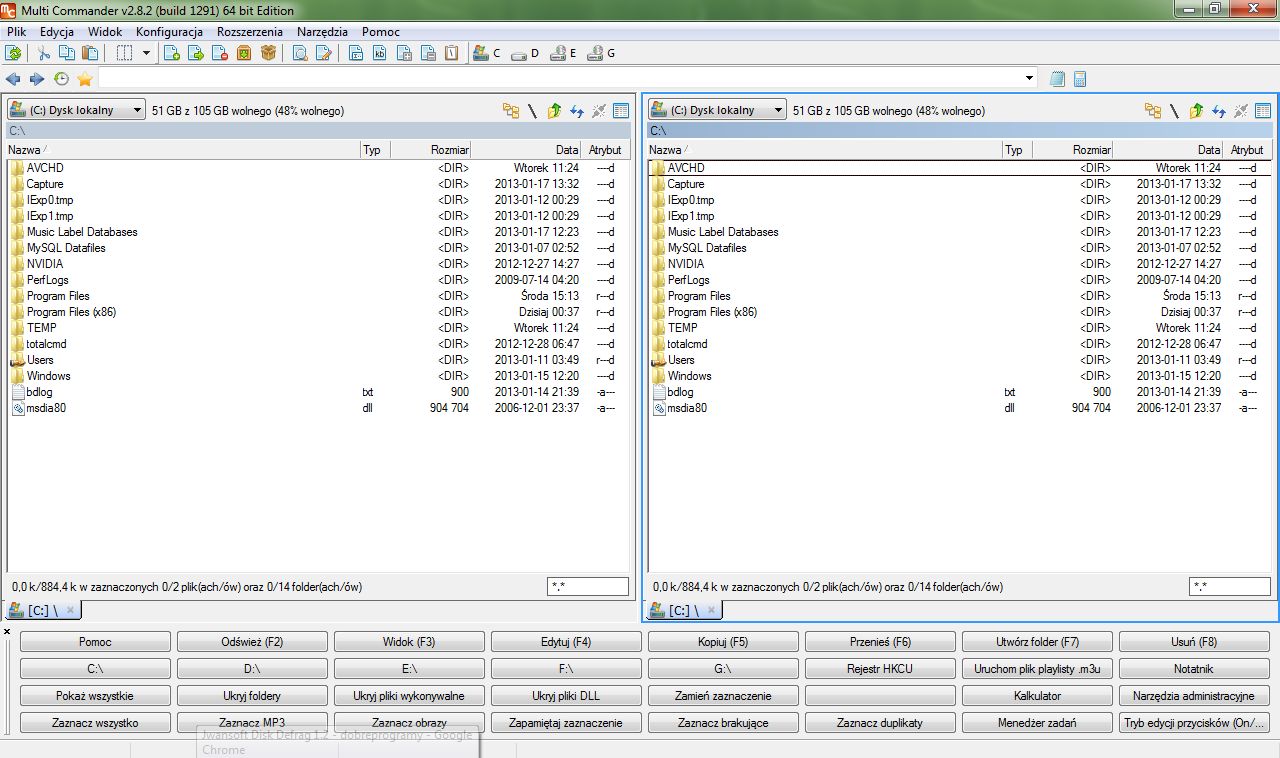Screen dimensions: 1280x758
Task: Click the folder size 'kb' icon
Action: coord(380,53)
